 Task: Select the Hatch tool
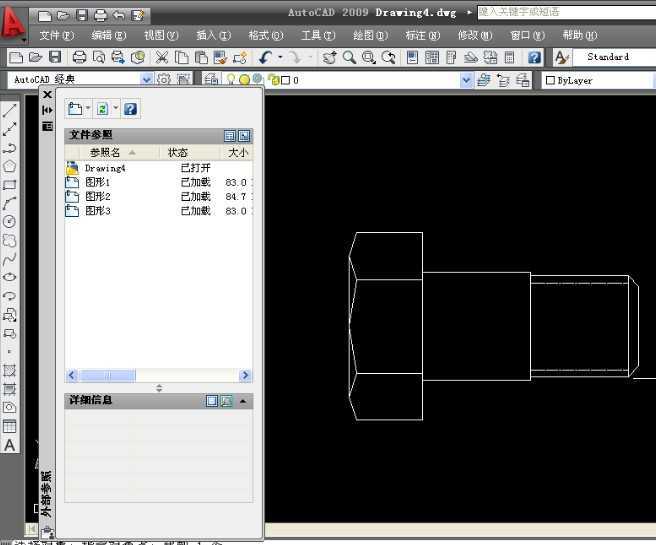[x=9, y=371]
